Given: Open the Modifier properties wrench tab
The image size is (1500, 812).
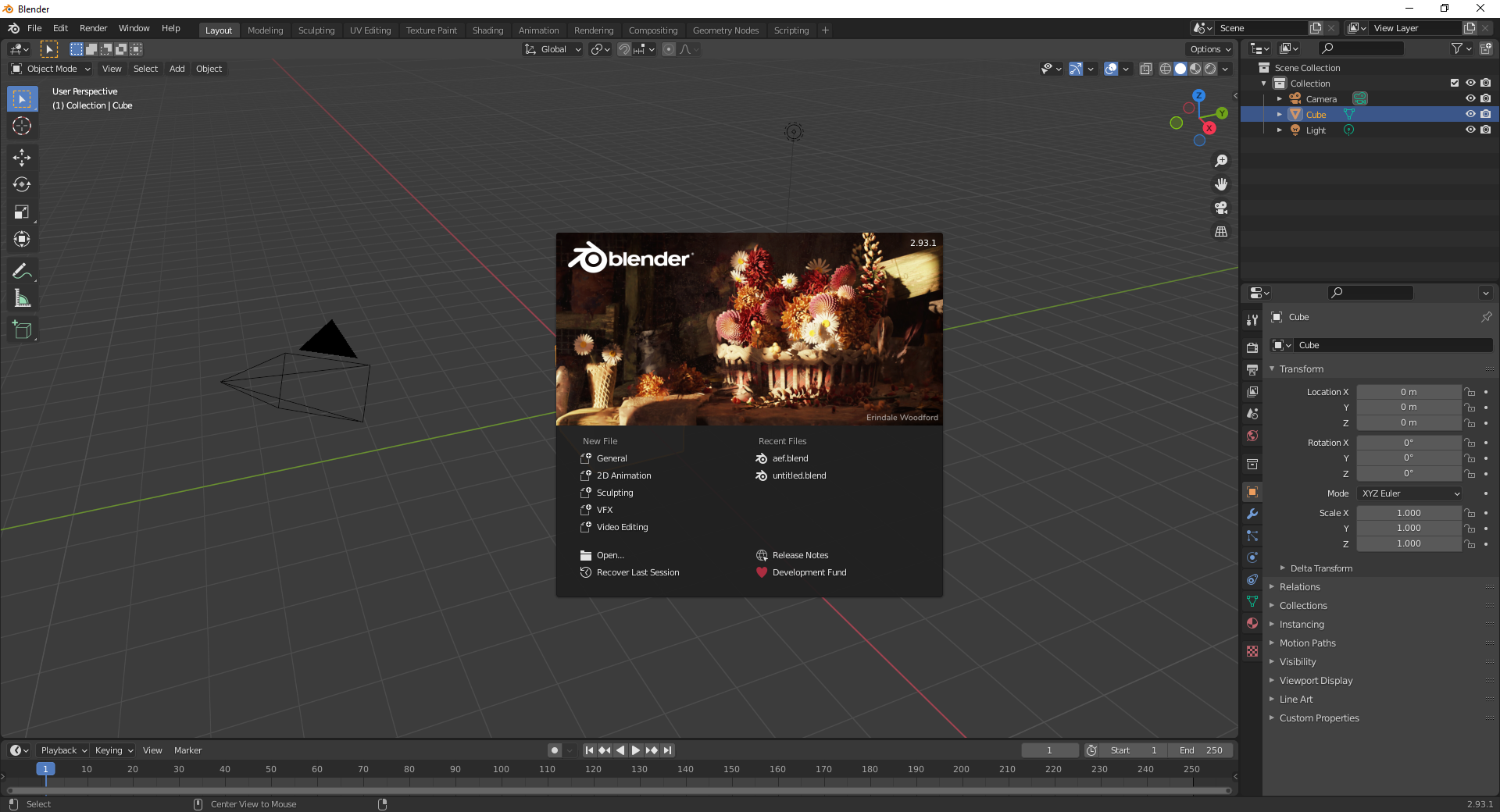Looking at the screenshot, I should (1252, 514).
